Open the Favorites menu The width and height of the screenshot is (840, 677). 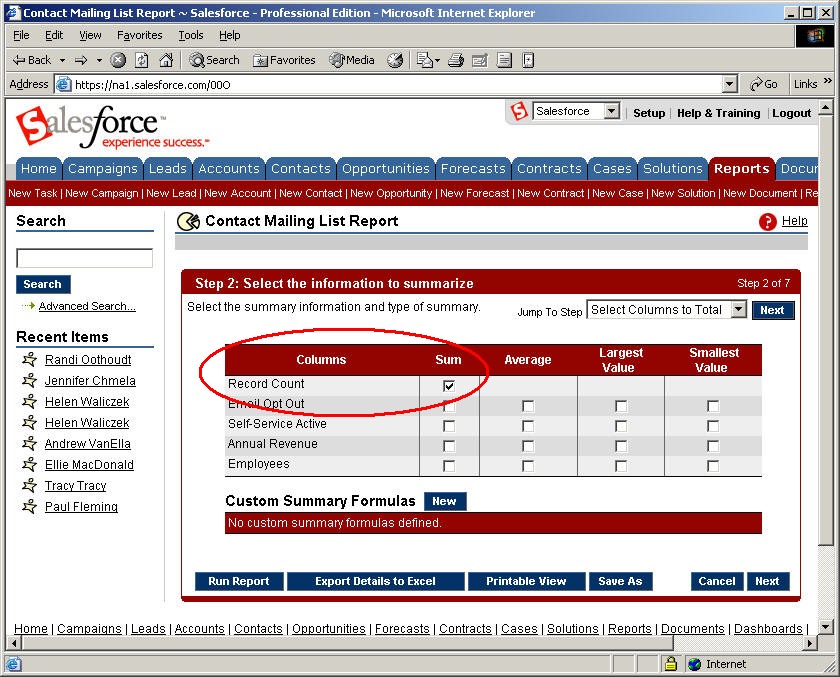coord(139,35)
